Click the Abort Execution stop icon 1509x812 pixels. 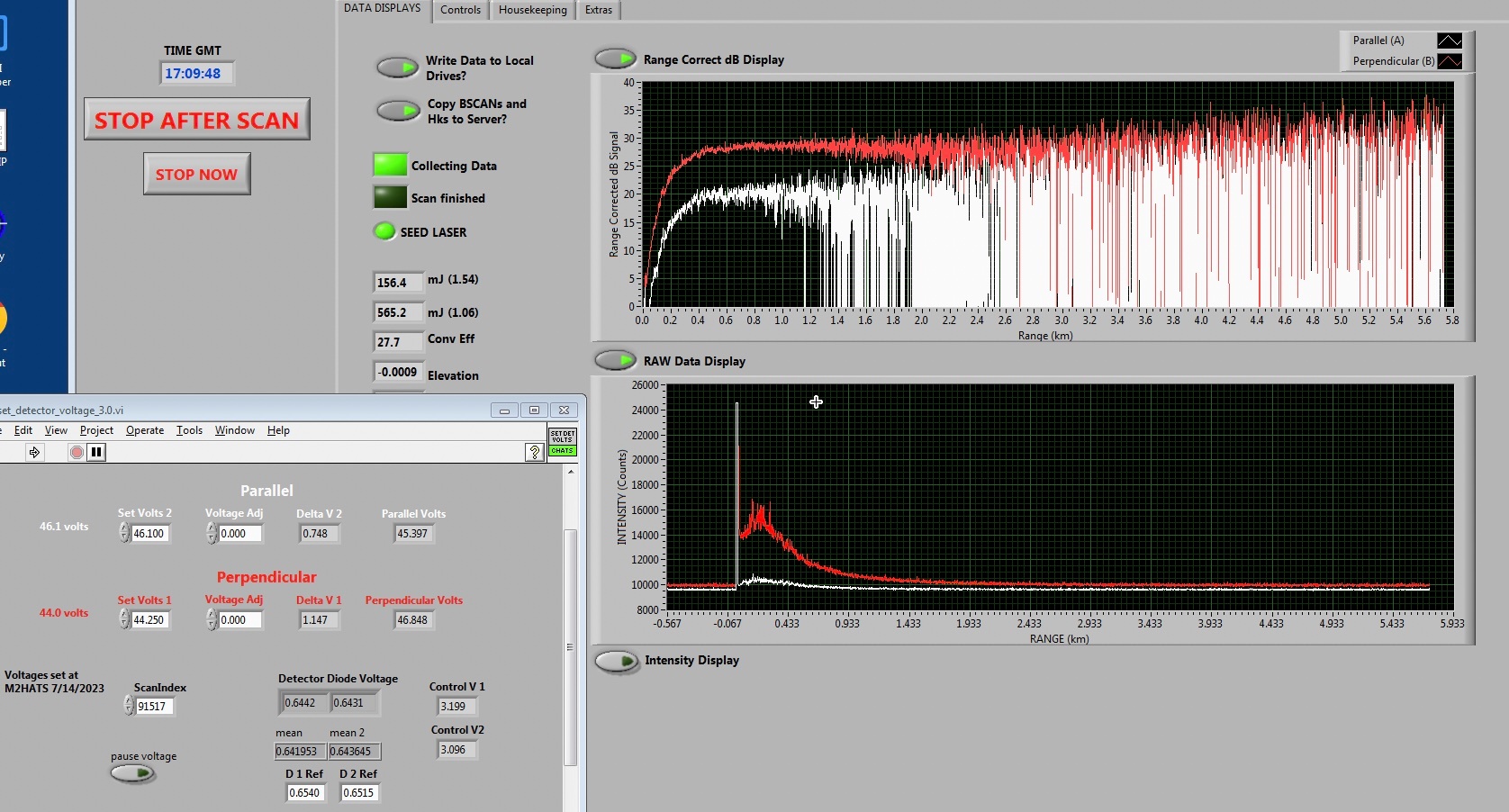[77, 452]
